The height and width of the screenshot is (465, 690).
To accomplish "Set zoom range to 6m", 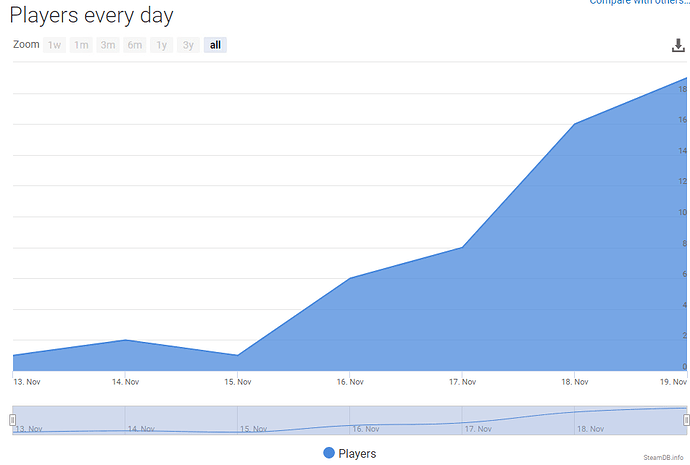I will point(135,45).
